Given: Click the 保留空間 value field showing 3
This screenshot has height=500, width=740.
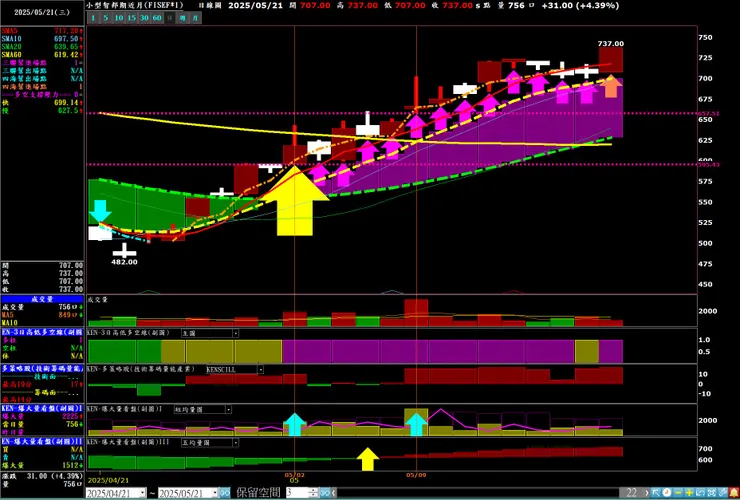Looking at the screenshot, I should click(296, 493).
